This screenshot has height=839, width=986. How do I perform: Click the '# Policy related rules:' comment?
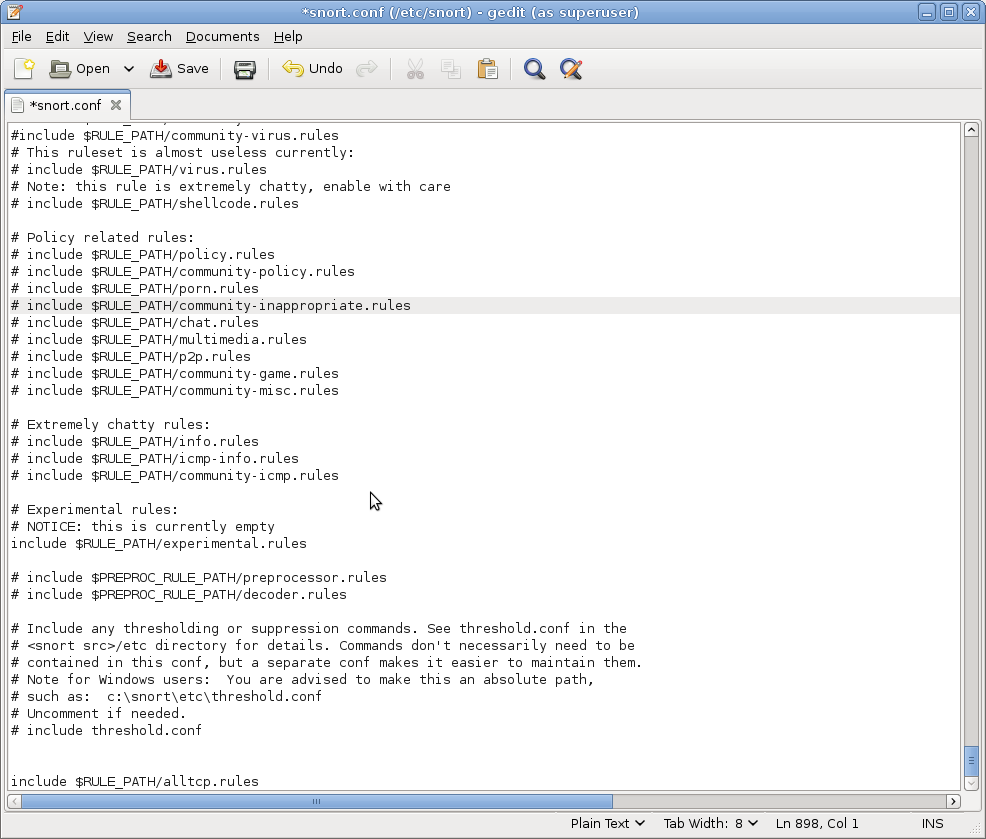pos(102,238)
